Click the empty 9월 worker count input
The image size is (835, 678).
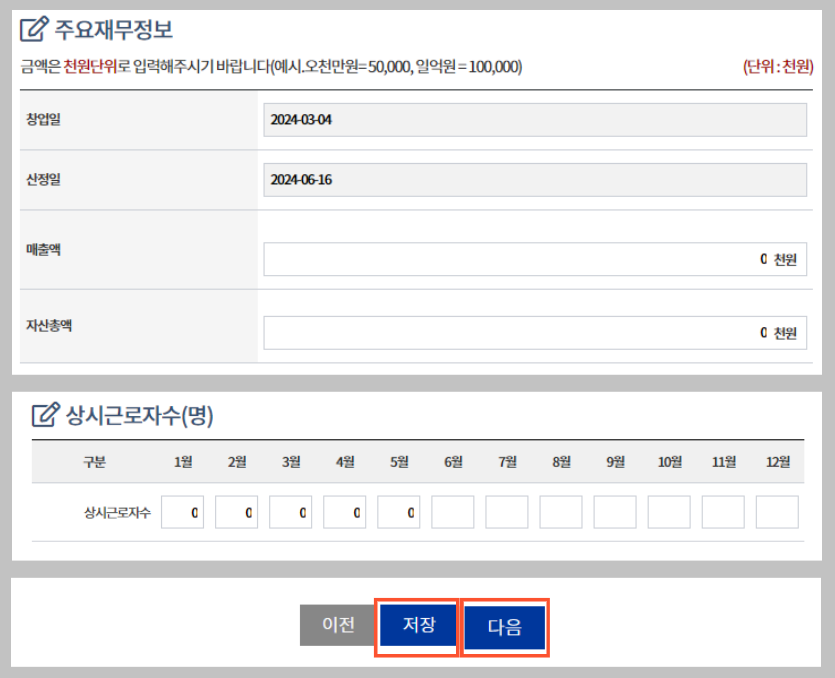pos(615,512)
